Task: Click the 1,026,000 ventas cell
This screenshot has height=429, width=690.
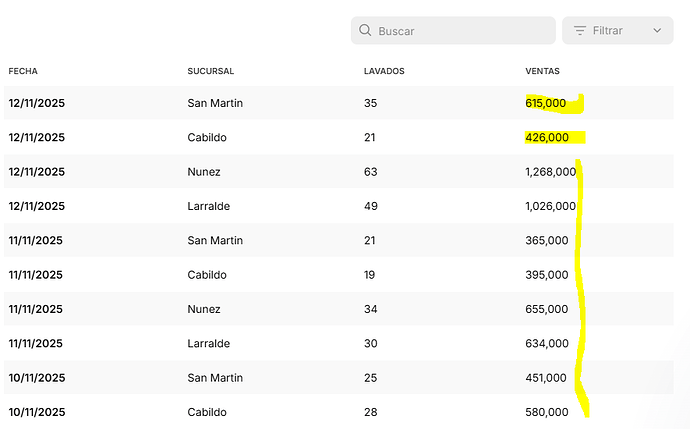Action: coord(550,206)
